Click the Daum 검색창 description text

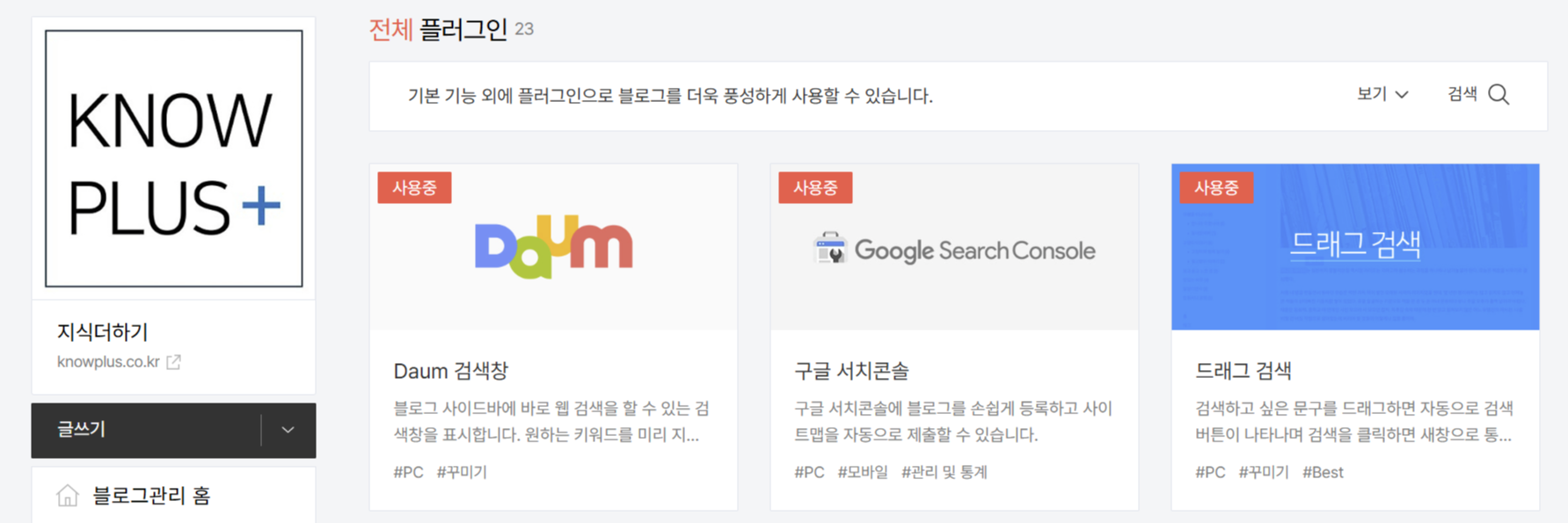551,421
